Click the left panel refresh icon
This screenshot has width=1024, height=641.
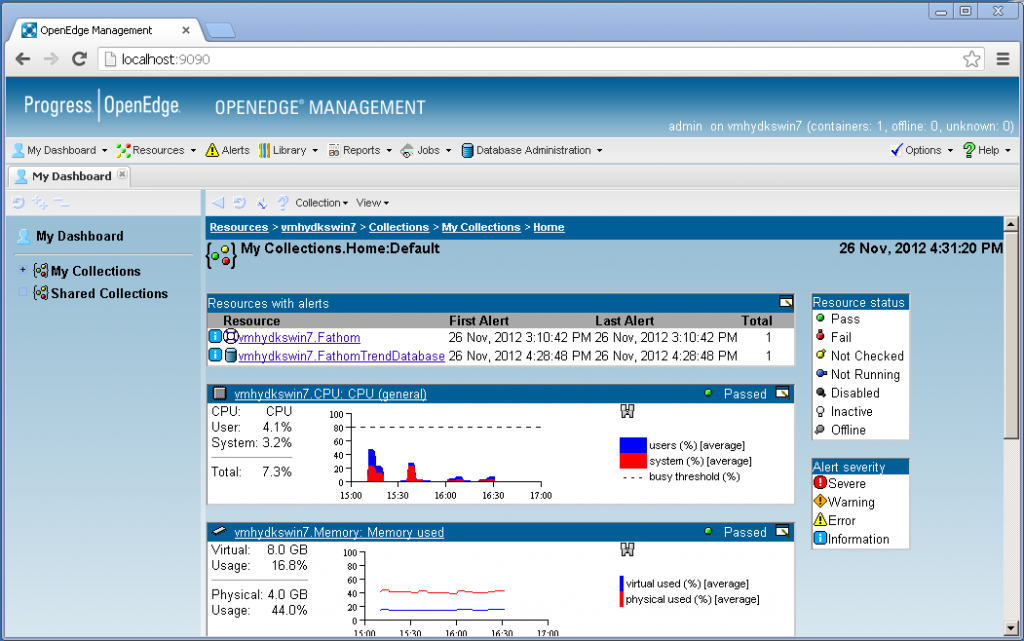(x=18, y=203)
